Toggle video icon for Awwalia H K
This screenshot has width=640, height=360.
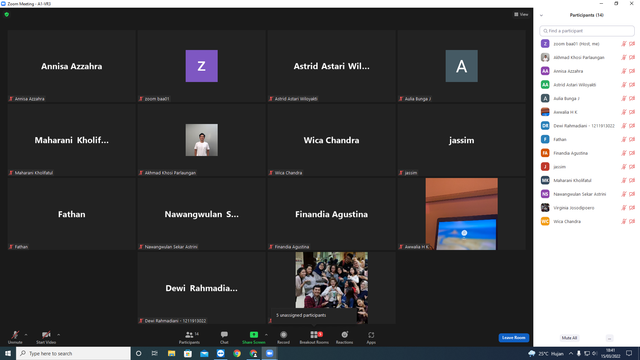632,112
